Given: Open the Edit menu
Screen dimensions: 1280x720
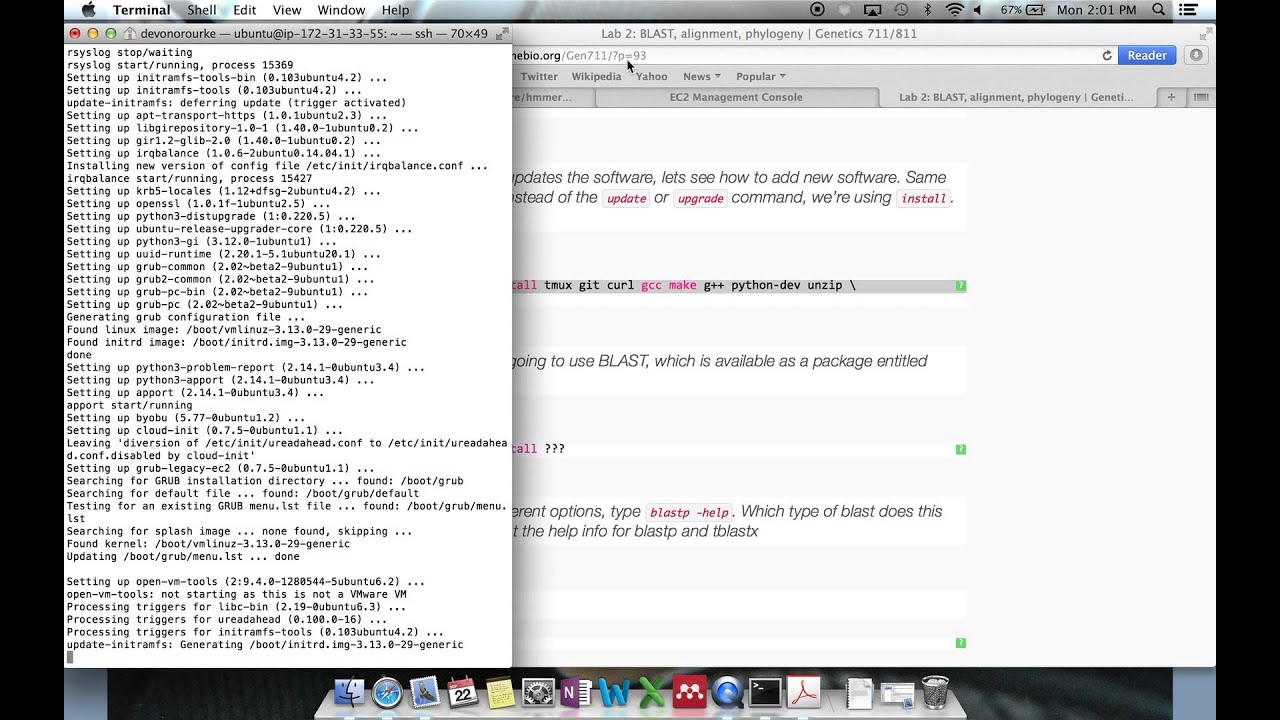Looking at the screenshot, I should click(x=244, y=10).
